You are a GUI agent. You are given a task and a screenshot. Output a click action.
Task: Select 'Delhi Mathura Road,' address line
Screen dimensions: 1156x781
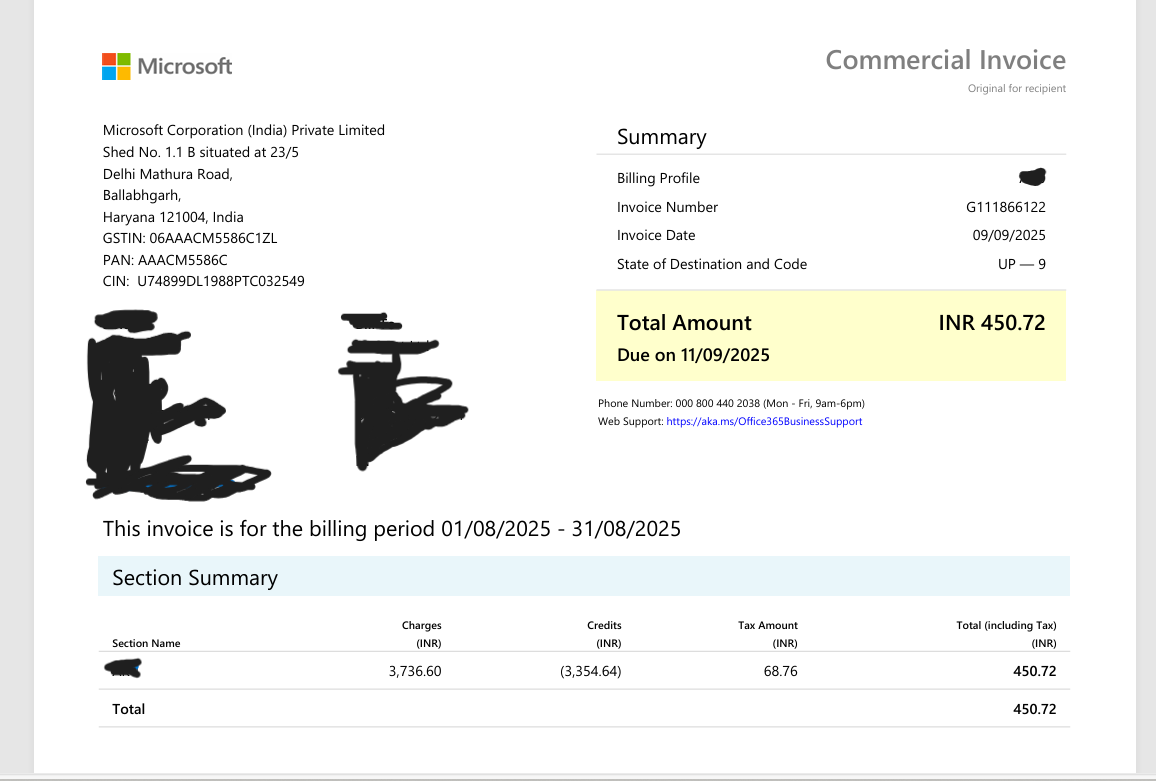(x=167, y=175)
